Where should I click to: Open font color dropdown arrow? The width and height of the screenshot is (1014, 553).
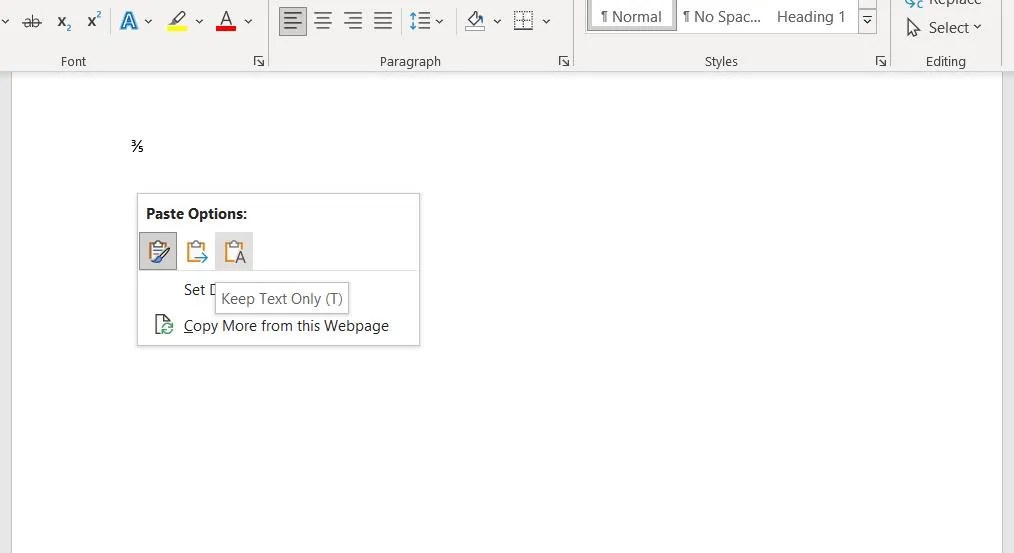[248, 21]
